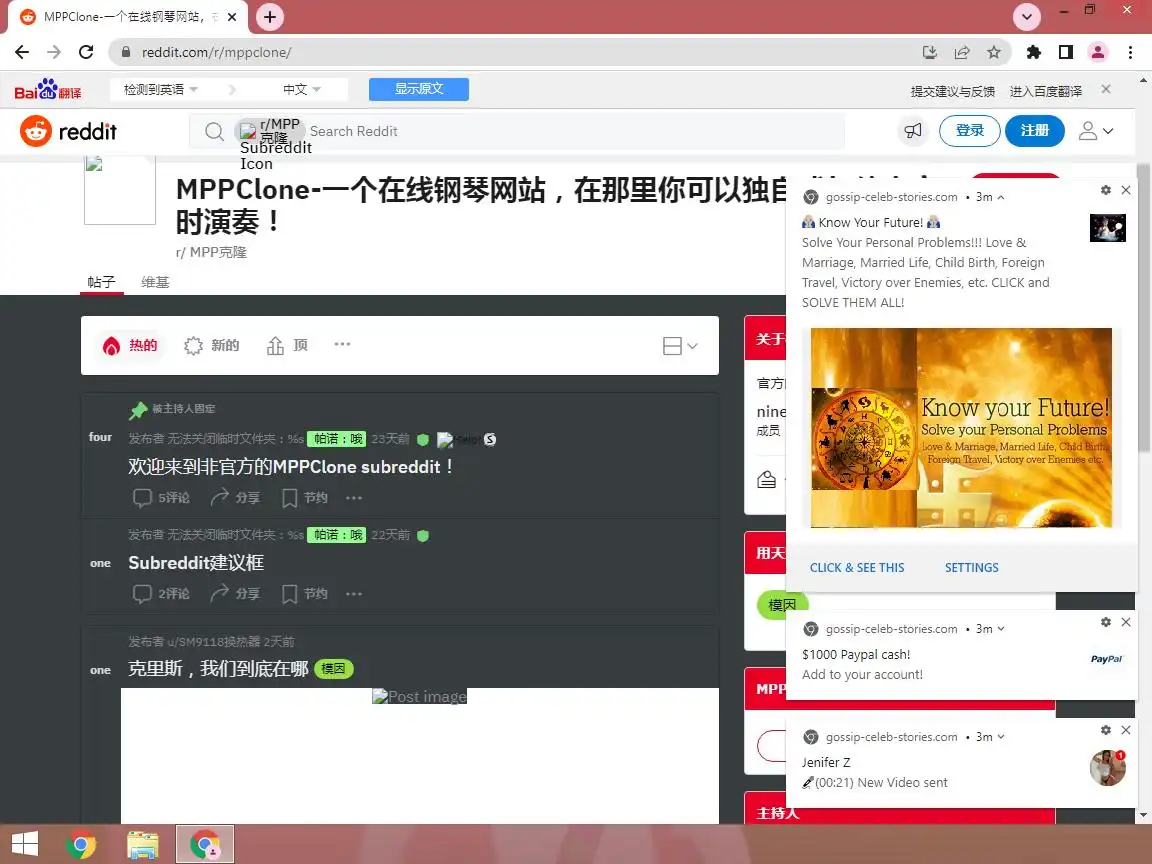Viewport: 1152px width, 864px height.
Task: Open tab search dropdown in title bar
Action: 1026,16
